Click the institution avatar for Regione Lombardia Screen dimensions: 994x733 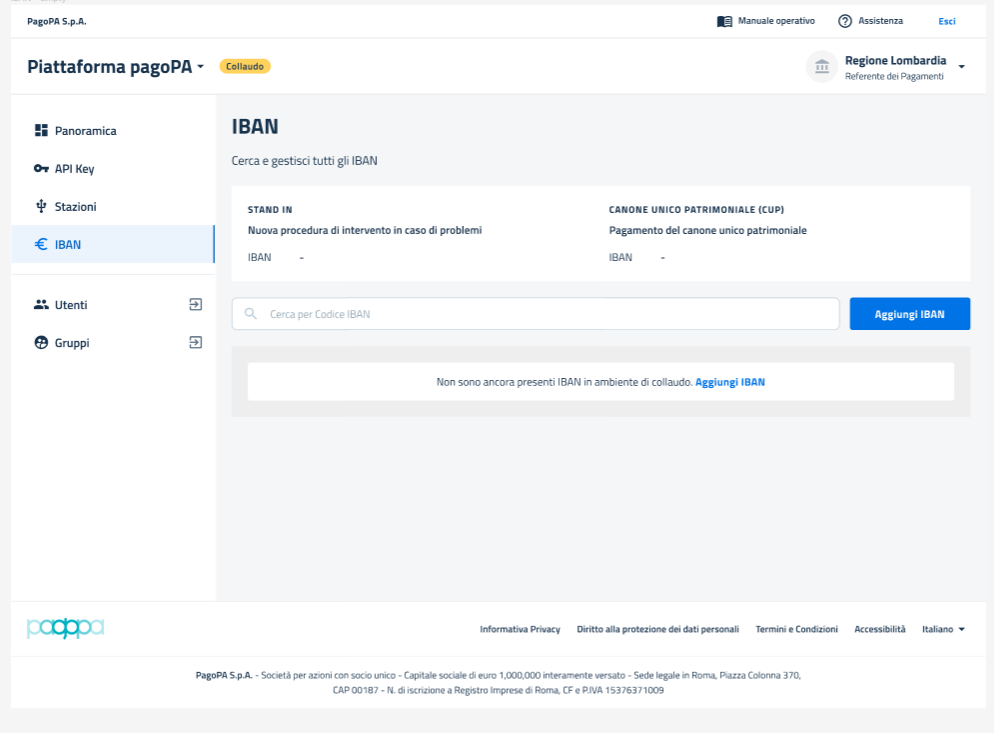[x=821, y=67]
